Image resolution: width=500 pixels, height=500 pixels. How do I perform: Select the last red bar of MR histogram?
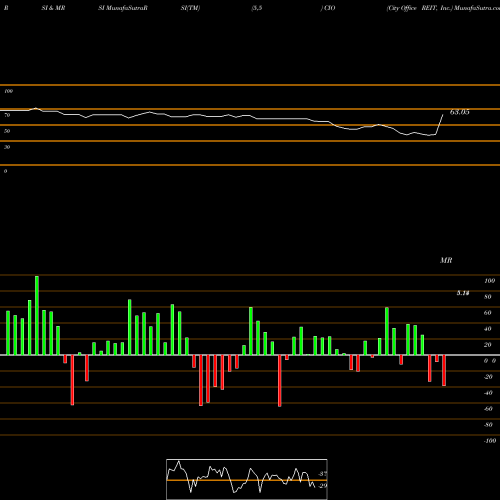[444, 370]
